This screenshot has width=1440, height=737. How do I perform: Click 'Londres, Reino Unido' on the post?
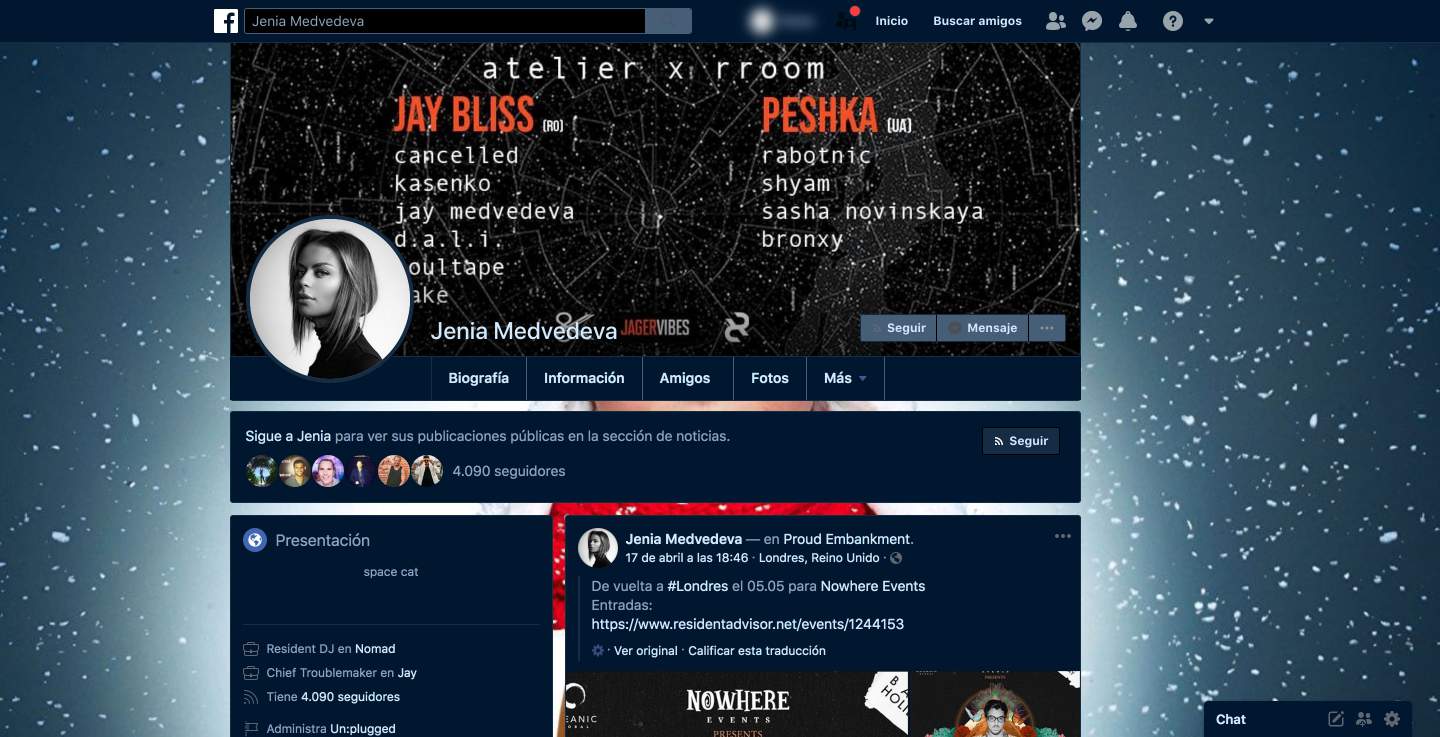click(820, 558)
